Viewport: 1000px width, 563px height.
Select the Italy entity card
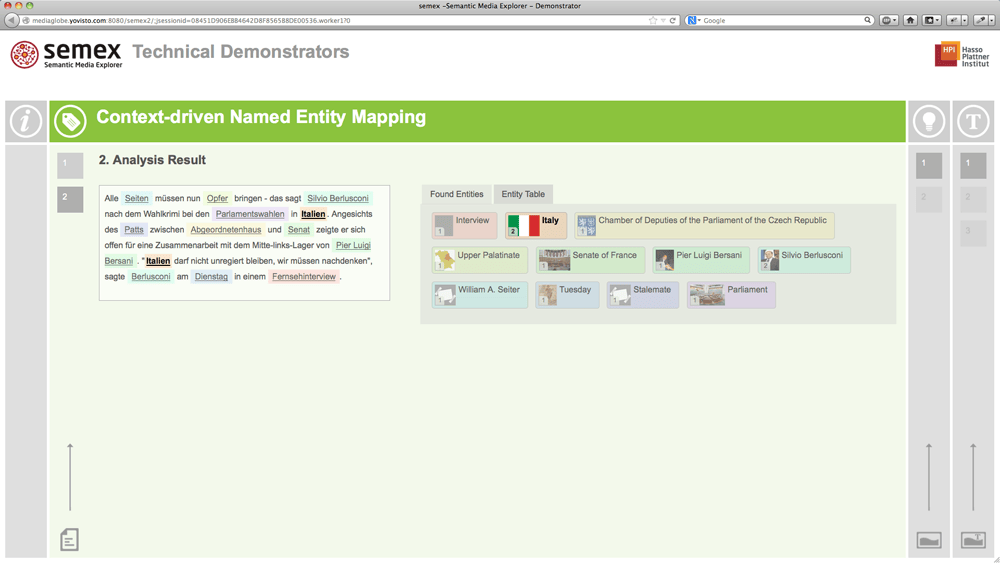pyautogui.click(x=535, y=225)
